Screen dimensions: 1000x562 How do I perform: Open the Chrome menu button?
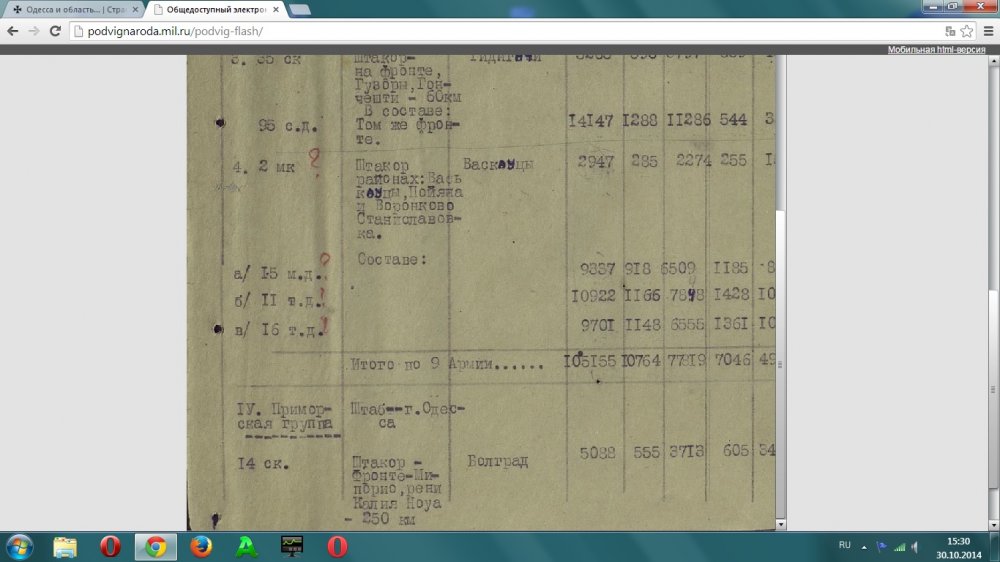pos(989,31)
